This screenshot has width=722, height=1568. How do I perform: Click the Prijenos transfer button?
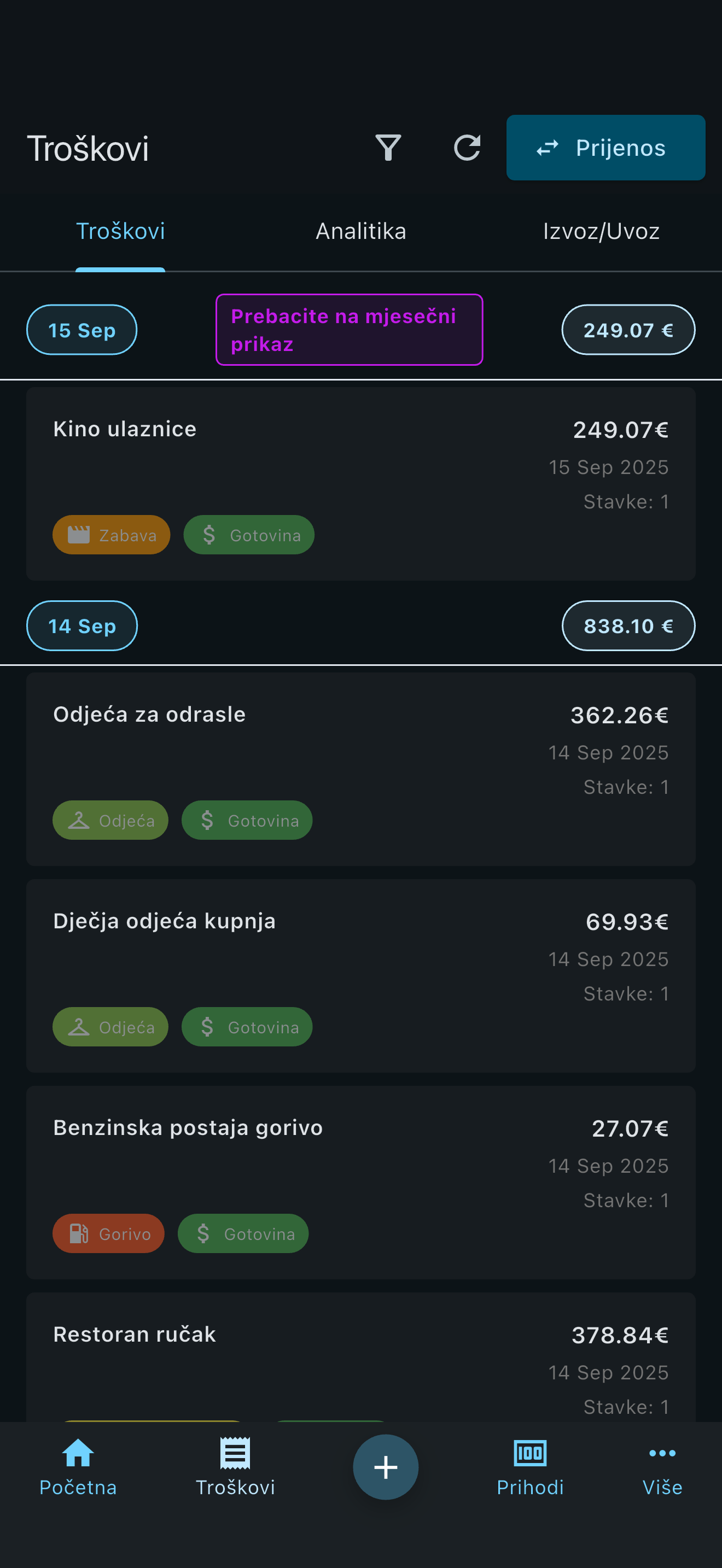[x=605, y=148]
